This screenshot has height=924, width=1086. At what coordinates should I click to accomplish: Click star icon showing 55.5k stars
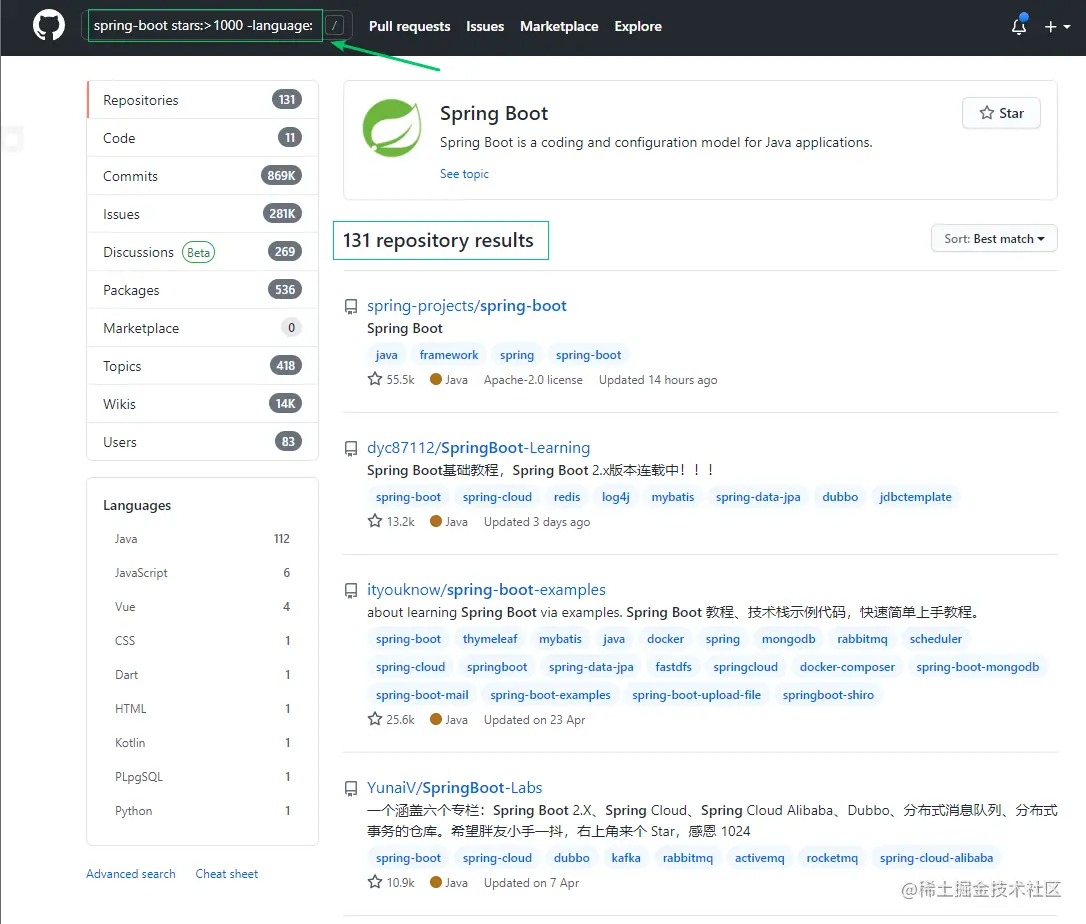[x=375, y=379]
